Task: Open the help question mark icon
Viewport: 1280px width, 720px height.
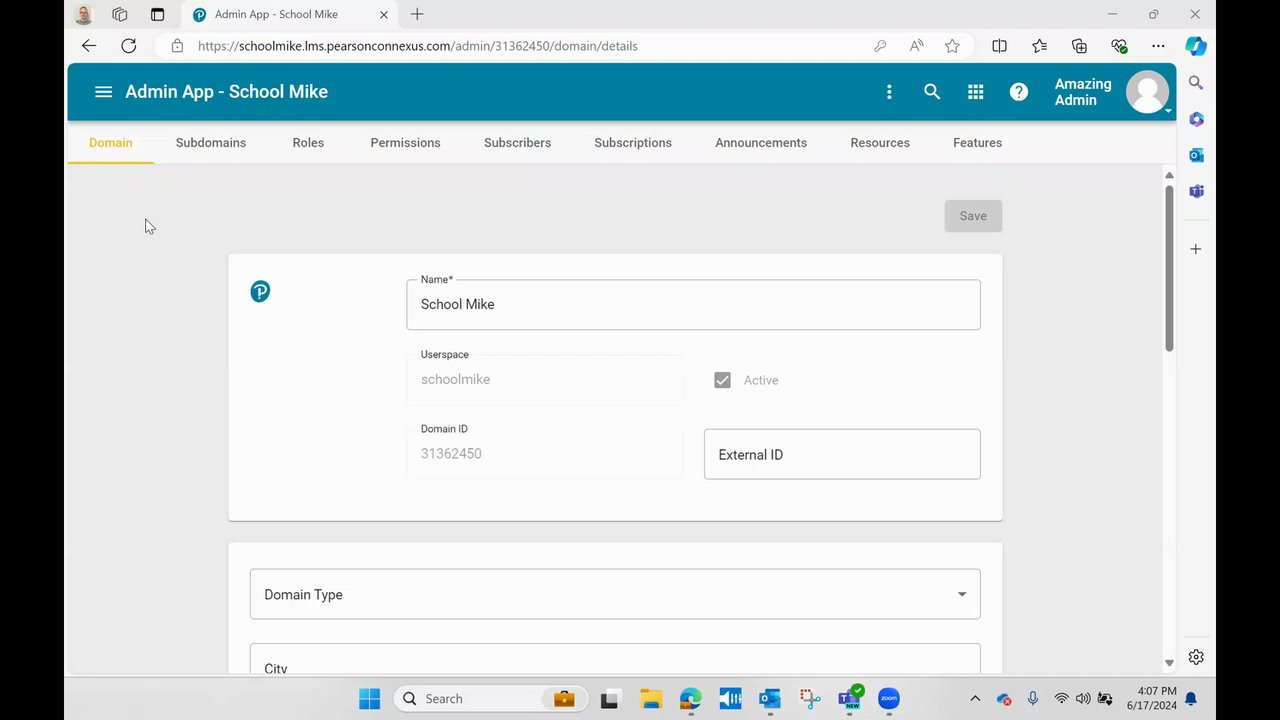Action: (1019, 92)
